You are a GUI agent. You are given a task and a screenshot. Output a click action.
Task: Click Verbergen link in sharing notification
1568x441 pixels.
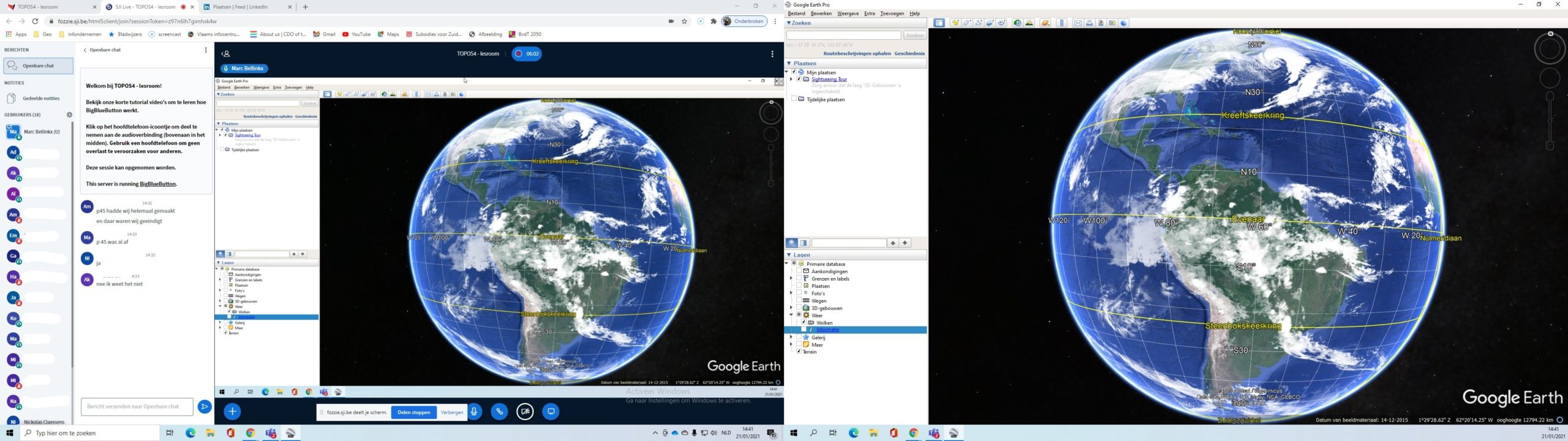(x=452, y=412)
